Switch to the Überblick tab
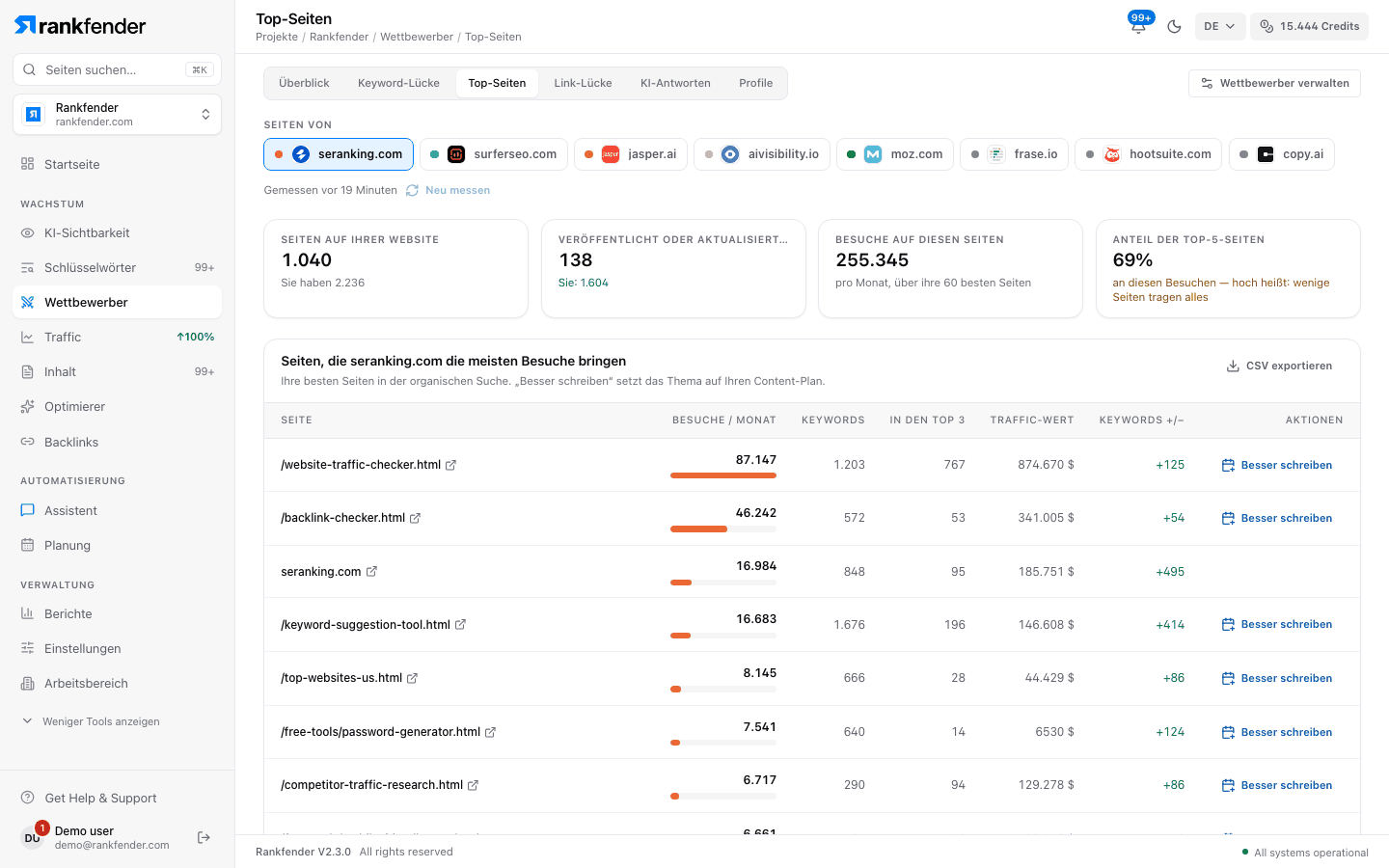Viewport: 1389px width, 868px height. click(x=304, y=83)
